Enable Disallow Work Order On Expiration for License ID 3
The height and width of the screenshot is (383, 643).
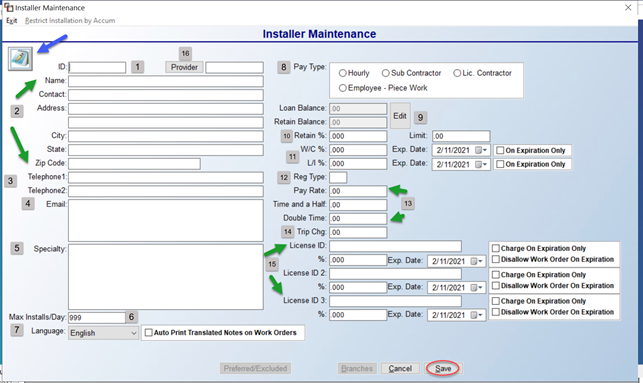pos(495,312)
